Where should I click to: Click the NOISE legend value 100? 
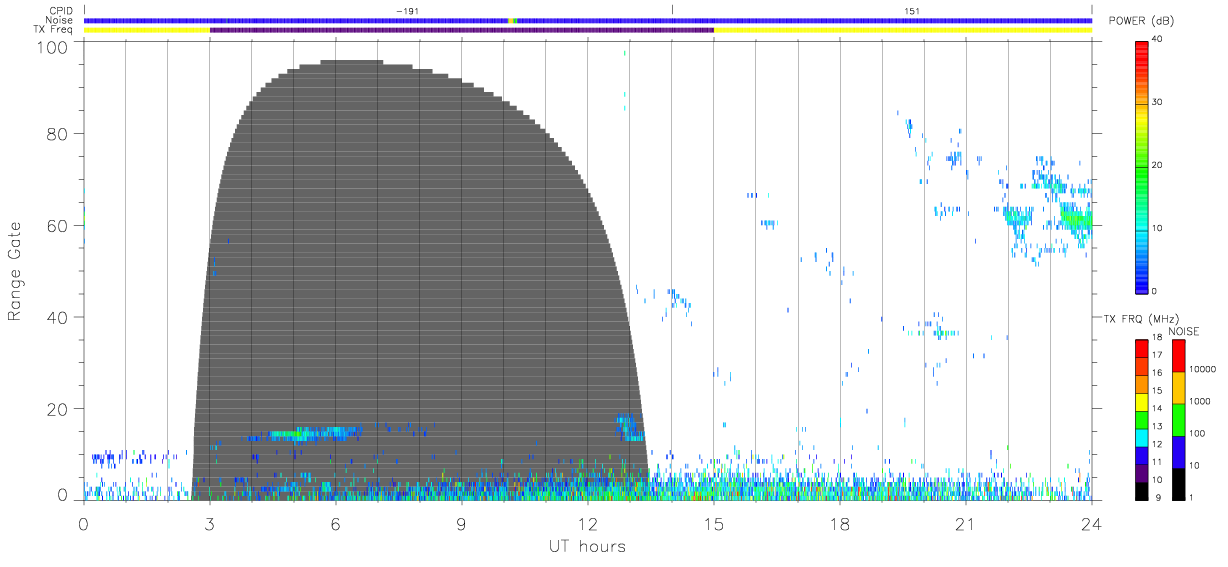[1199, 433]
